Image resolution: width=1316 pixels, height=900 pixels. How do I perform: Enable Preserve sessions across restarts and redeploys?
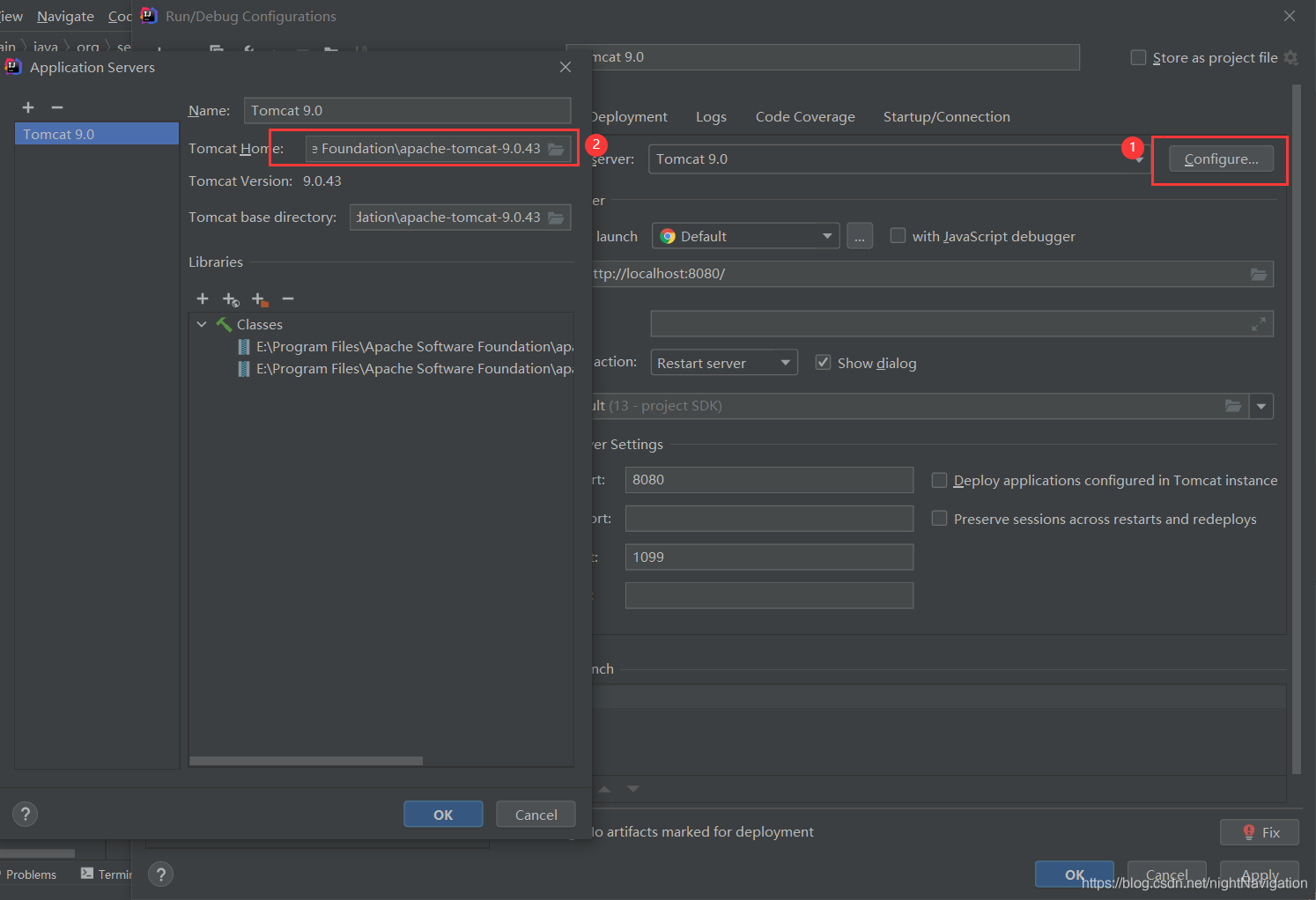tap(940, 519)
